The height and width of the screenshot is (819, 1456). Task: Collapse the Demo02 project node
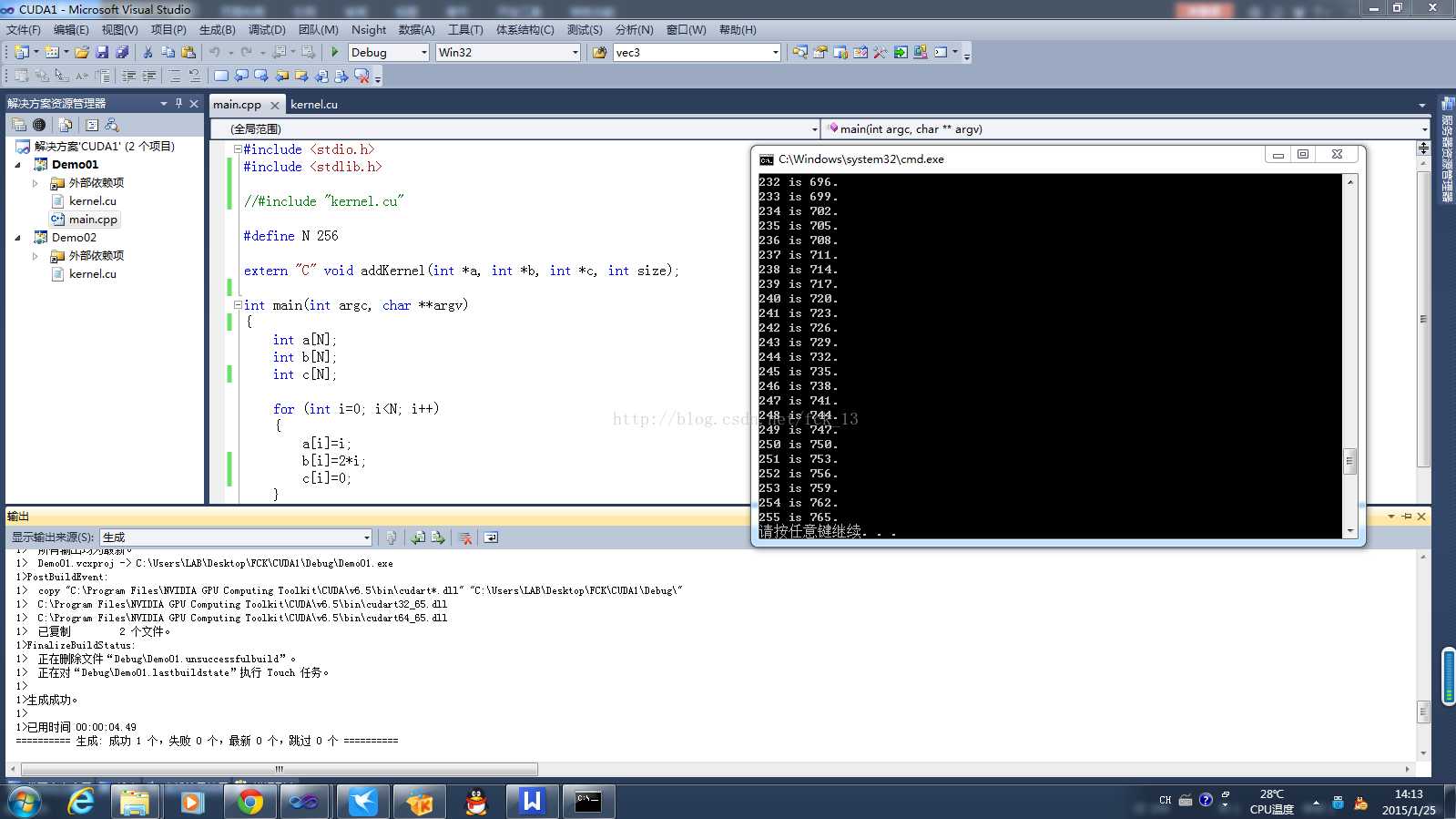pyautogui.click(x=18, y=238)
